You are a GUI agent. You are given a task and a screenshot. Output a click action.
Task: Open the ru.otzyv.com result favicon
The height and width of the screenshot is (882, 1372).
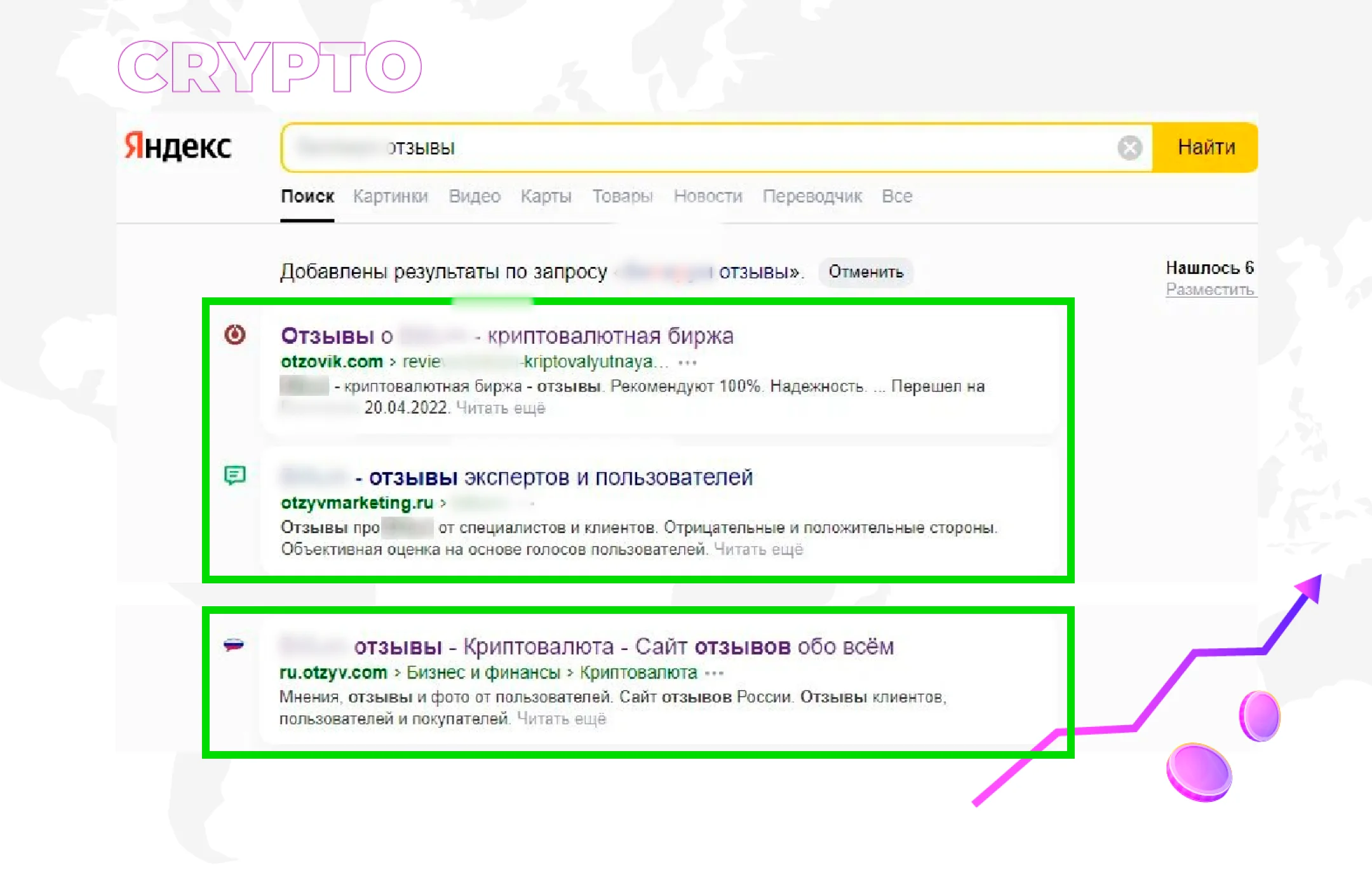pos(234,645)
